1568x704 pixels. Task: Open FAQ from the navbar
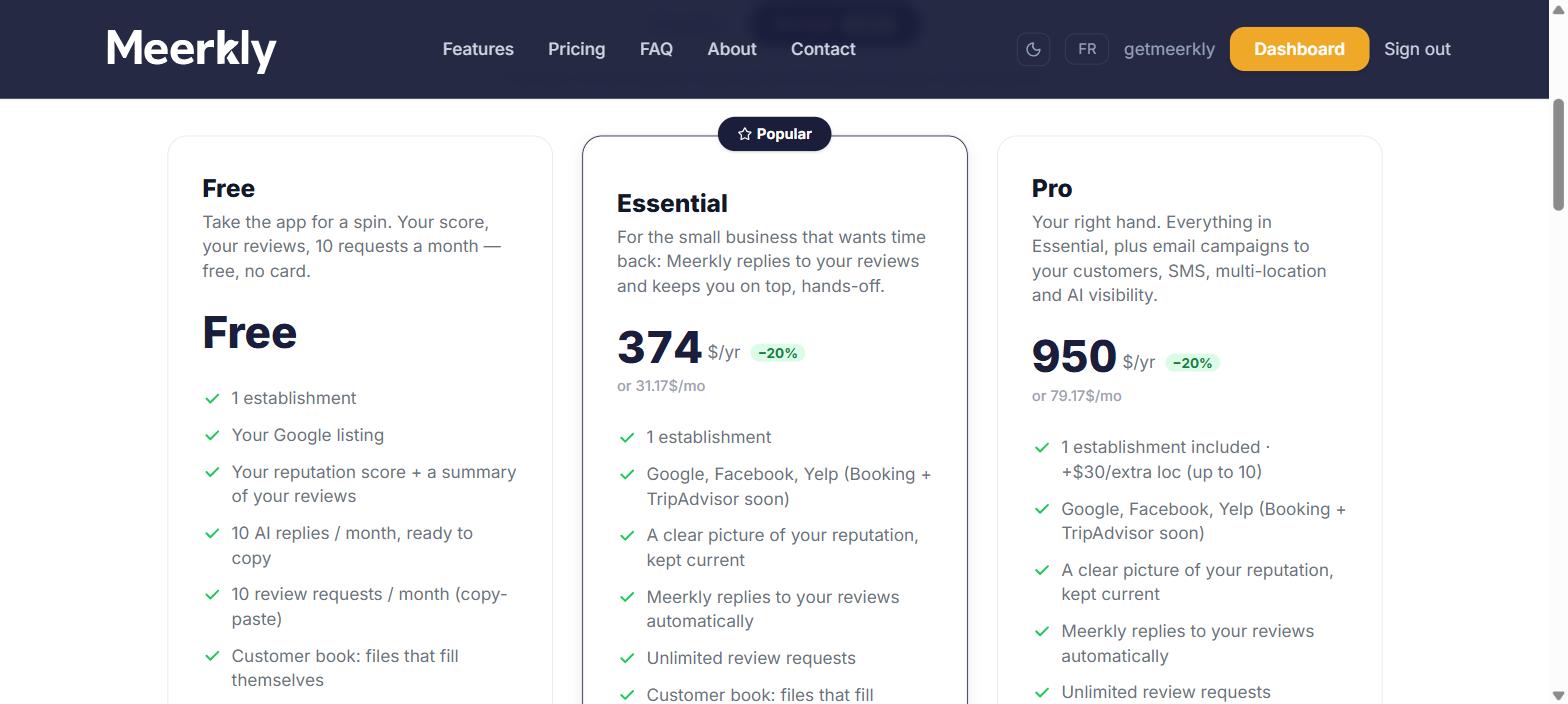click(x=656, y=49)
